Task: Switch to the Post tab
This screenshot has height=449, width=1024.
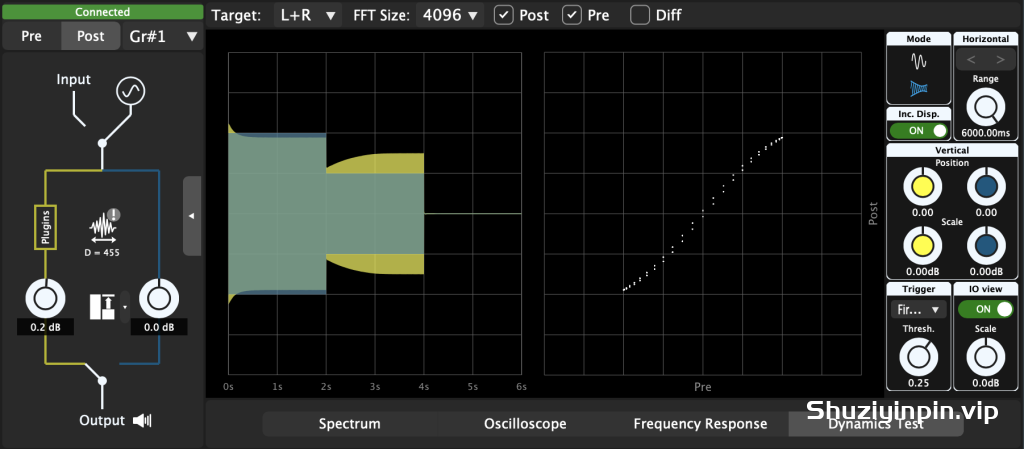Action: tap(91, 36)
